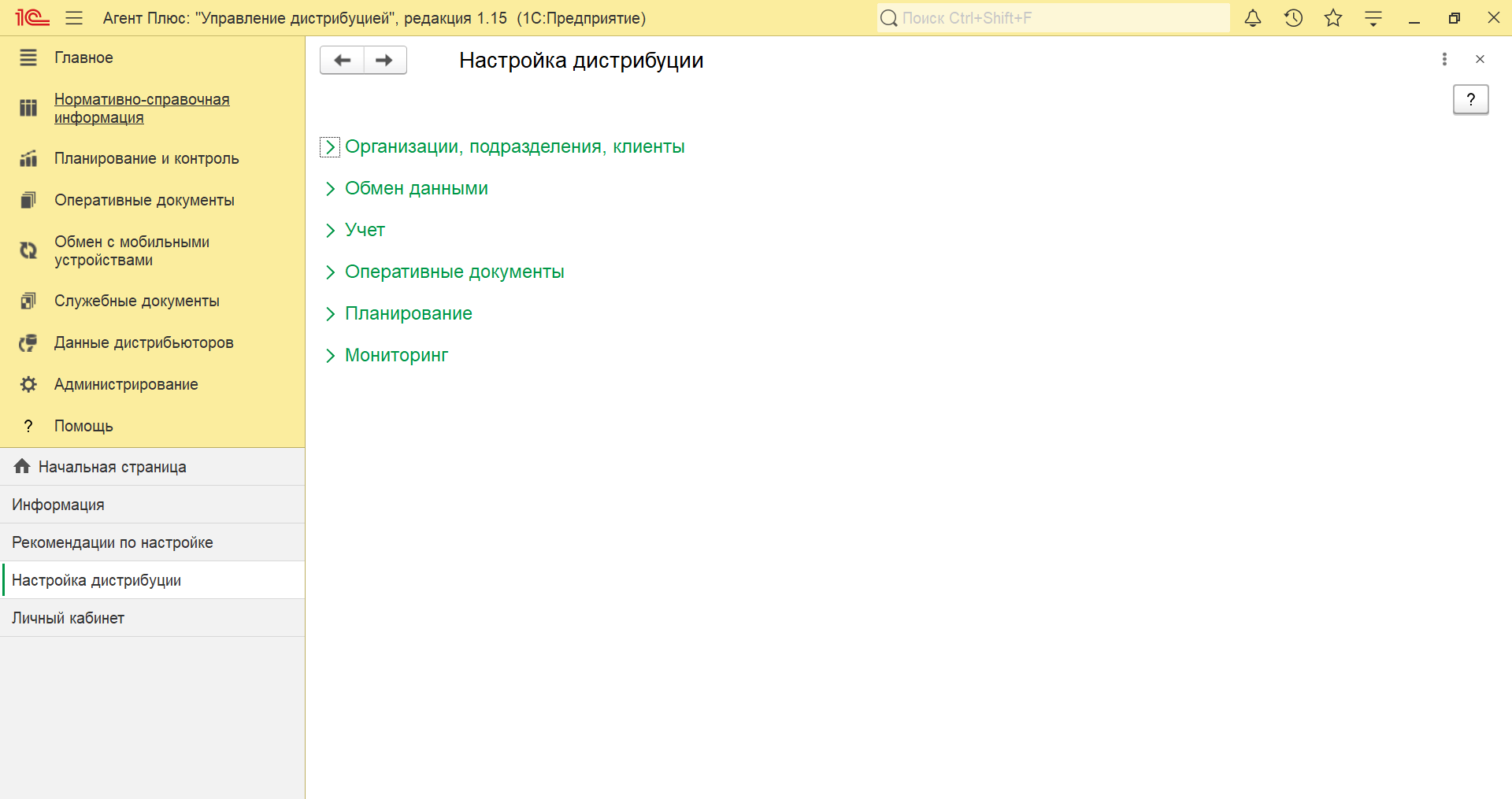This screenshot has height=799, width=1512.
Task: Open the three-dot more actions menu
Action: (1444, 59)
